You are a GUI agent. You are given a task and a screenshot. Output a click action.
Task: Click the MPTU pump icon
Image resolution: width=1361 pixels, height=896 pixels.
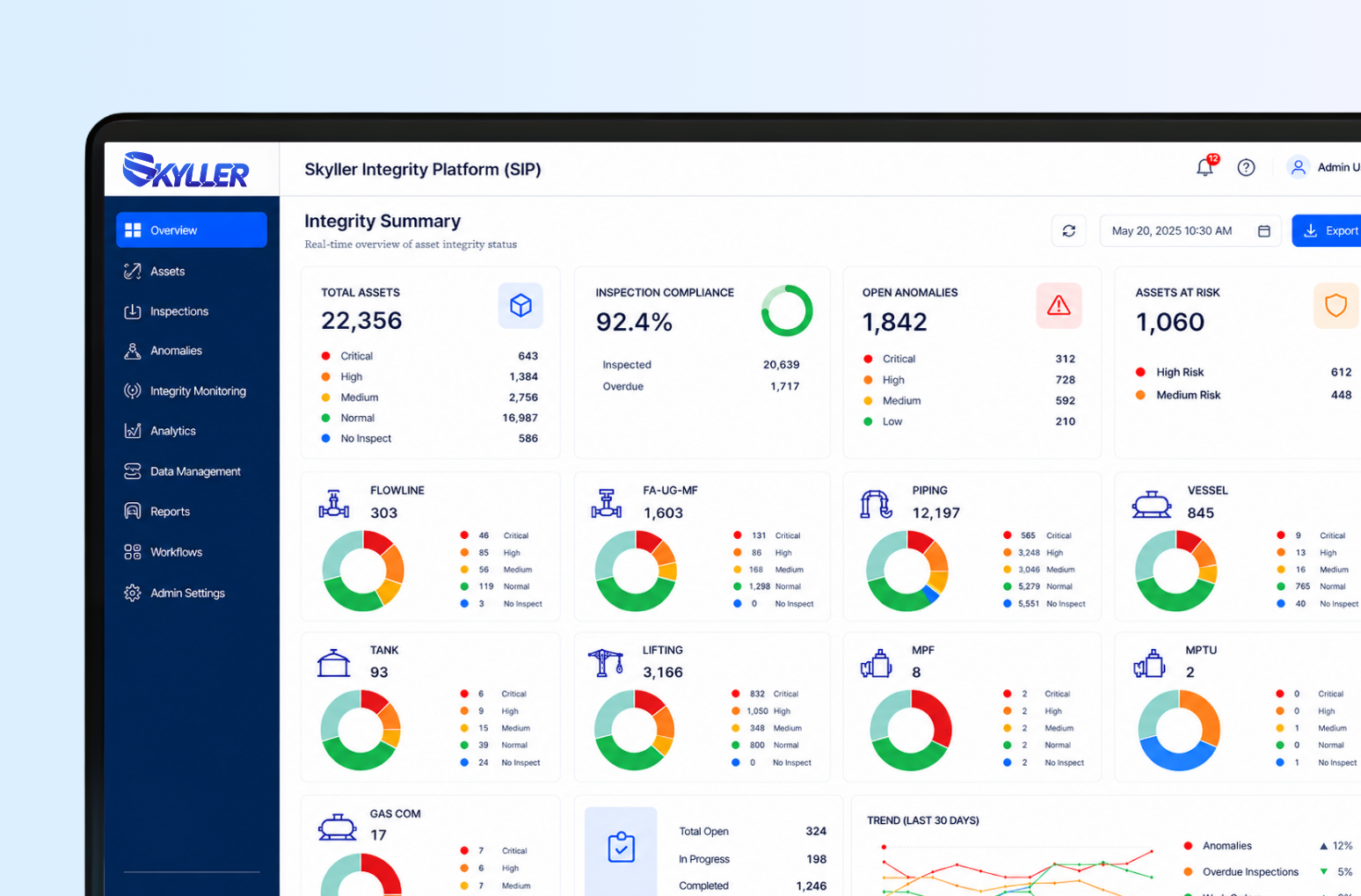[1149, 664]
